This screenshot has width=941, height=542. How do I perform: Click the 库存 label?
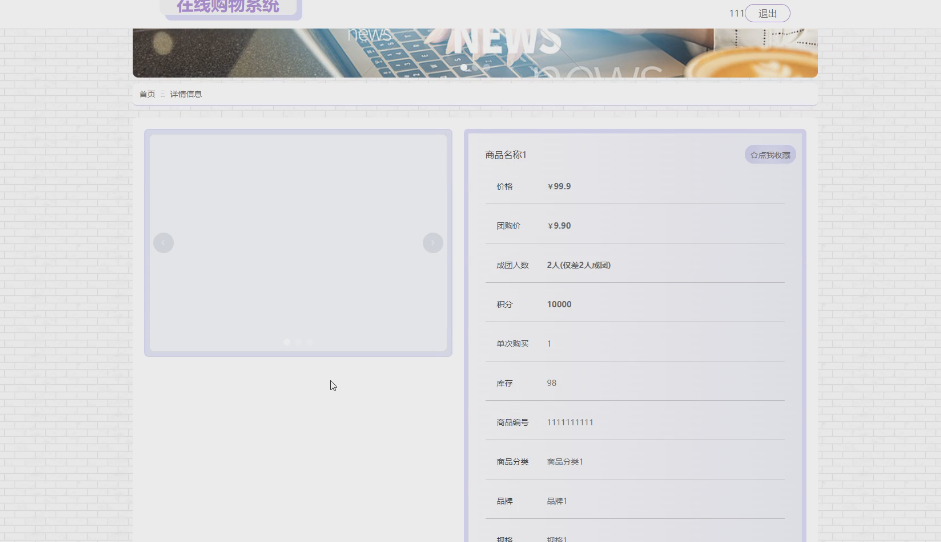pyautogui.click(x=505, y=383)
